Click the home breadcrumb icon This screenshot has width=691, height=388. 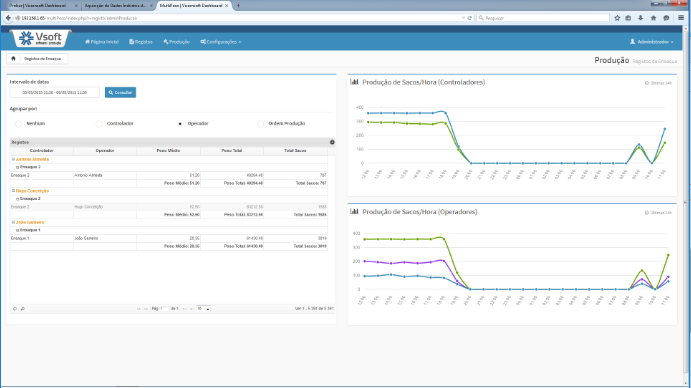(13, 59)
